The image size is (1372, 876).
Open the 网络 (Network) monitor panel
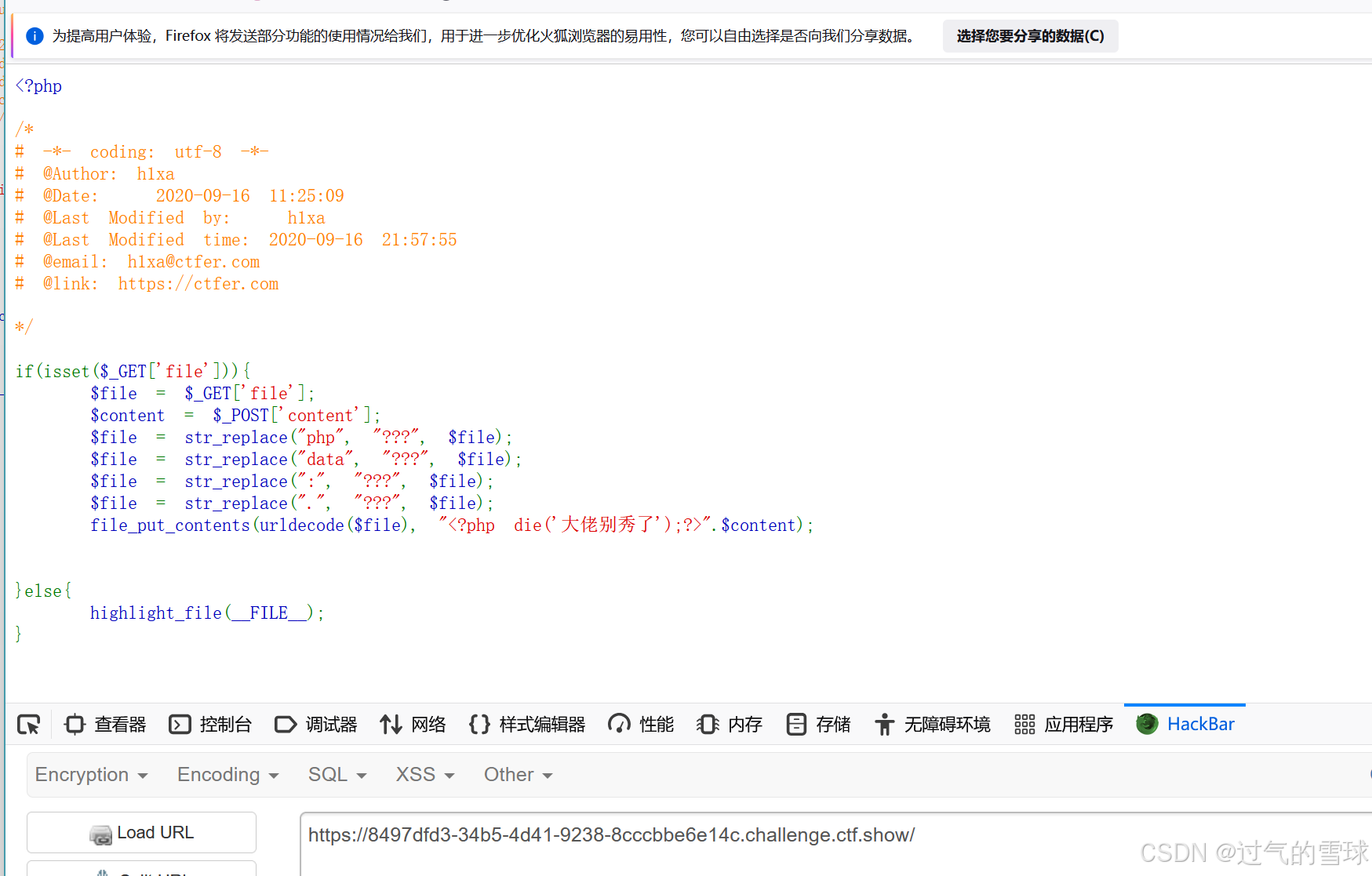(413, 724)
